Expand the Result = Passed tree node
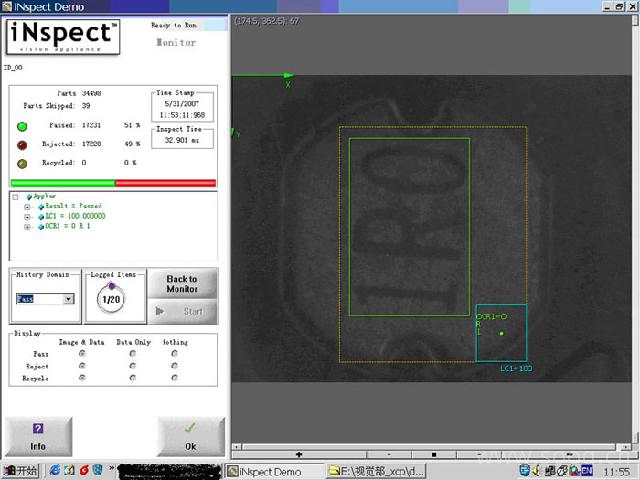Viewport: 640px width, 480px height. tap(27, 206)
